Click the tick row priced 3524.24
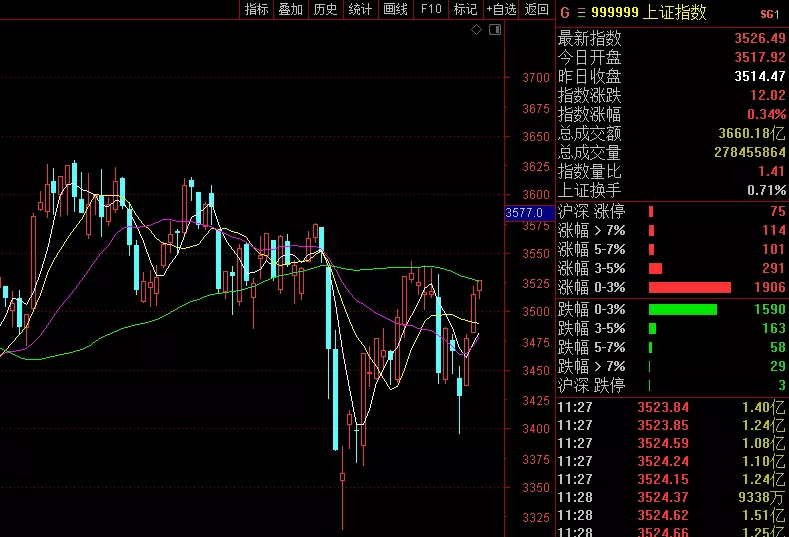 tap(672, 462)
